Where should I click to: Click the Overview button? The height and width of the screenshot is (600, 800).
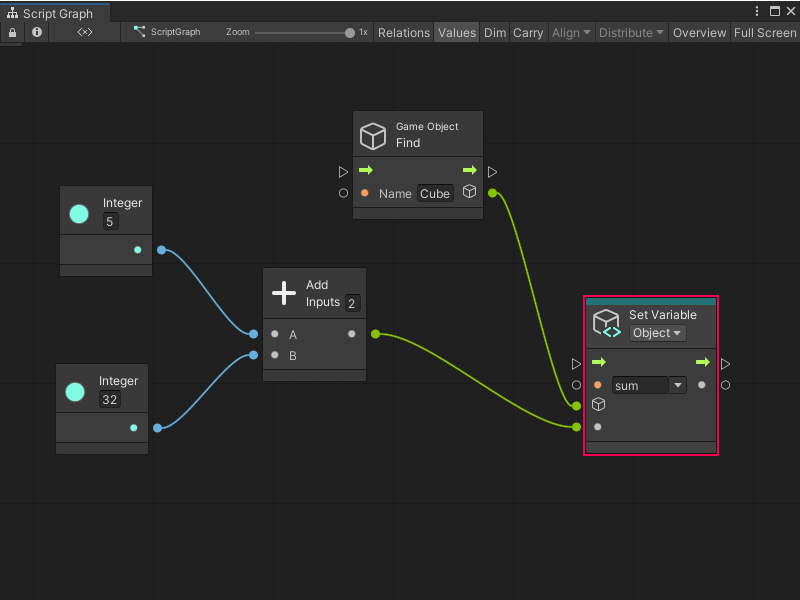tap(699, 32)
